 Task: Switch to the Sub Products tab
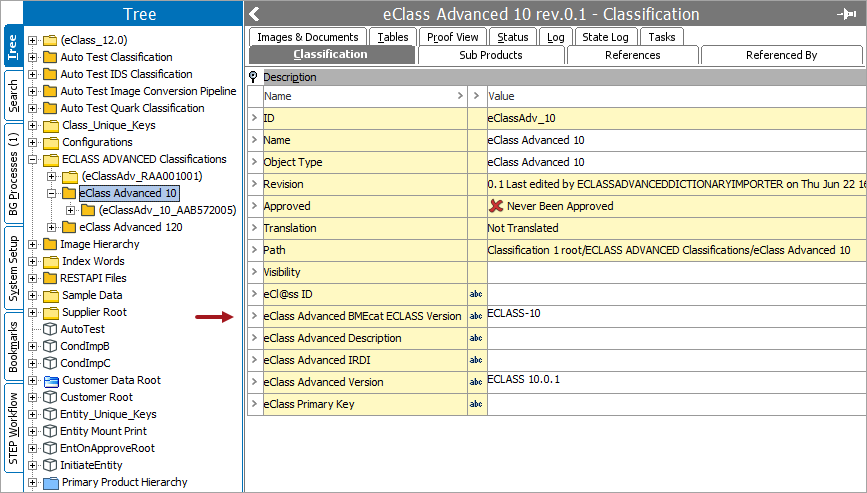point(491,55)
